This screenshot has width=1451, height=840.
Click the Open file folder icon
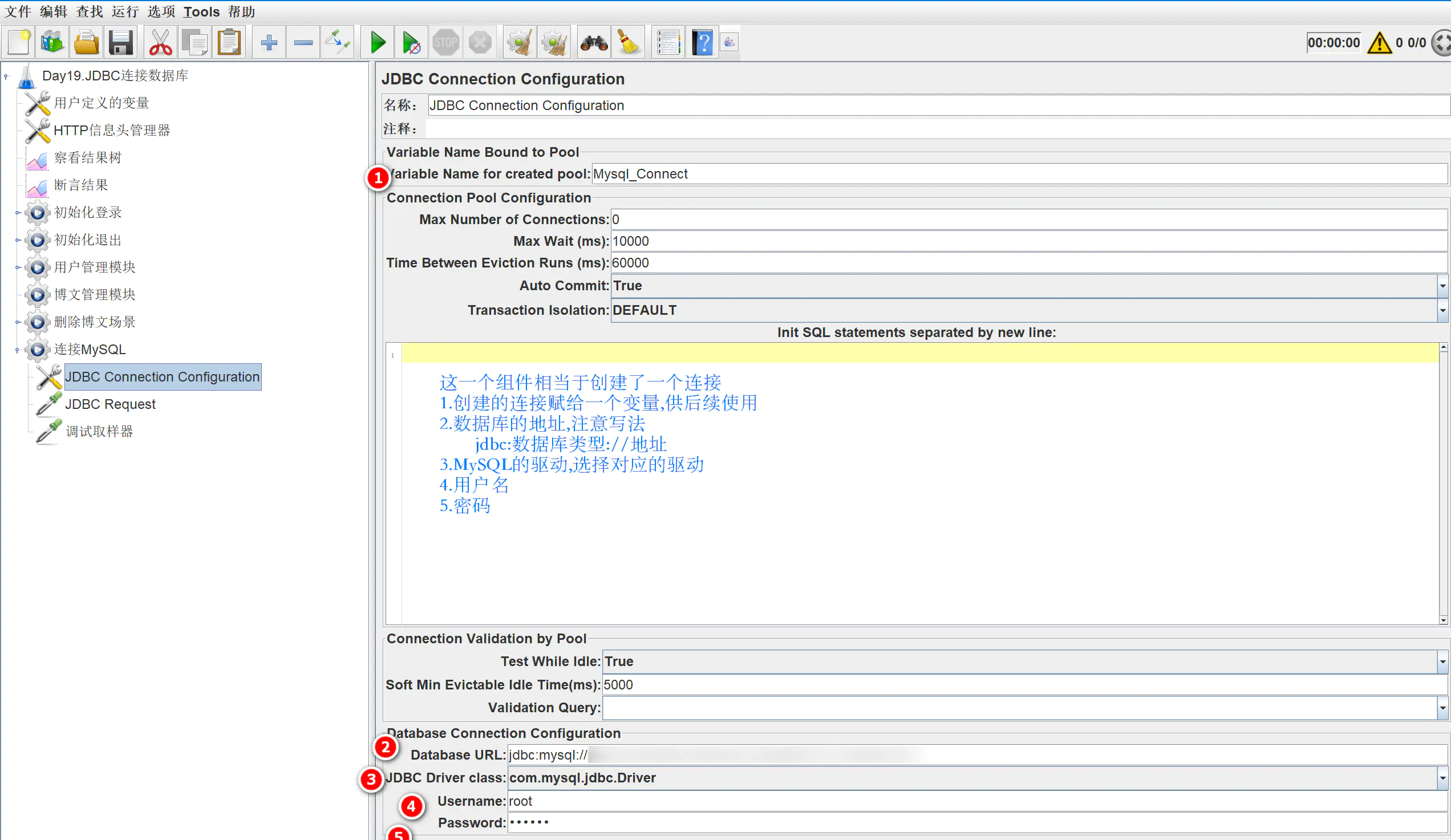pos(86,43)
